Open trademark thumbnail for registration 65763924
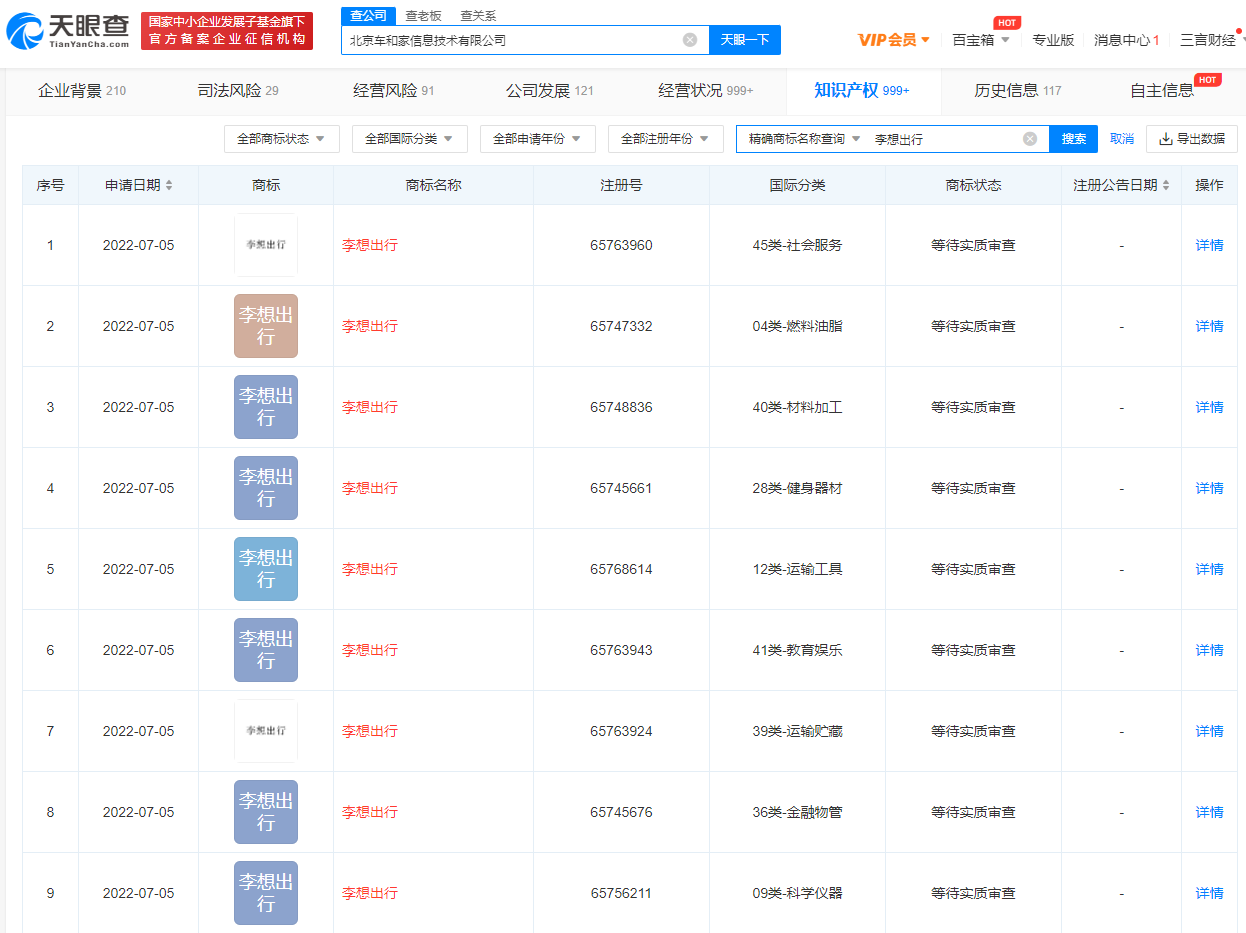 coord(266,731)
